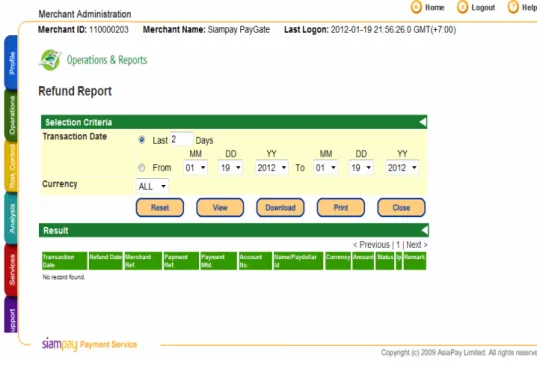This screenshot has width=537, height=367.
Task: Click the Close button
Action: [401, 207]
